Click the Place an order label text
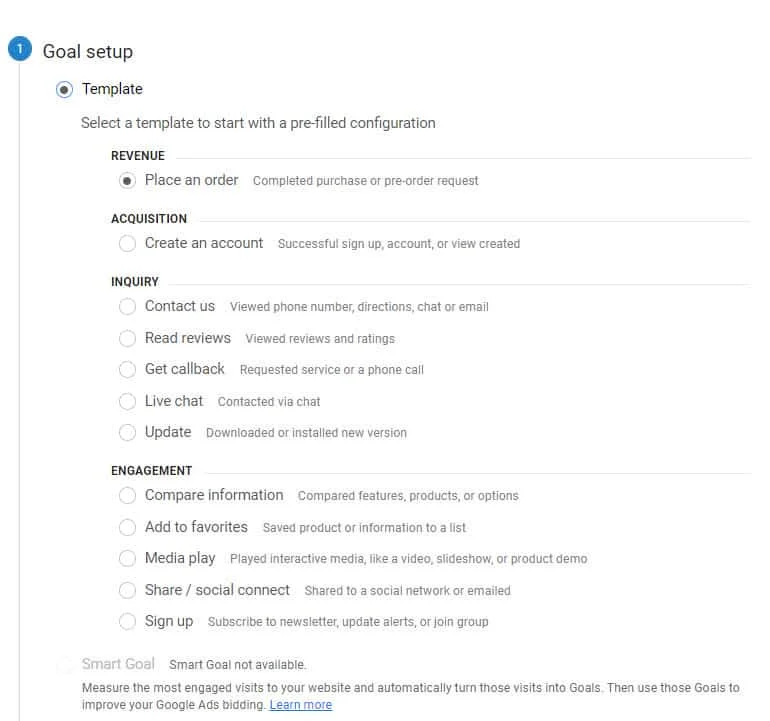The image size is (770, 721). click(191, 180)
